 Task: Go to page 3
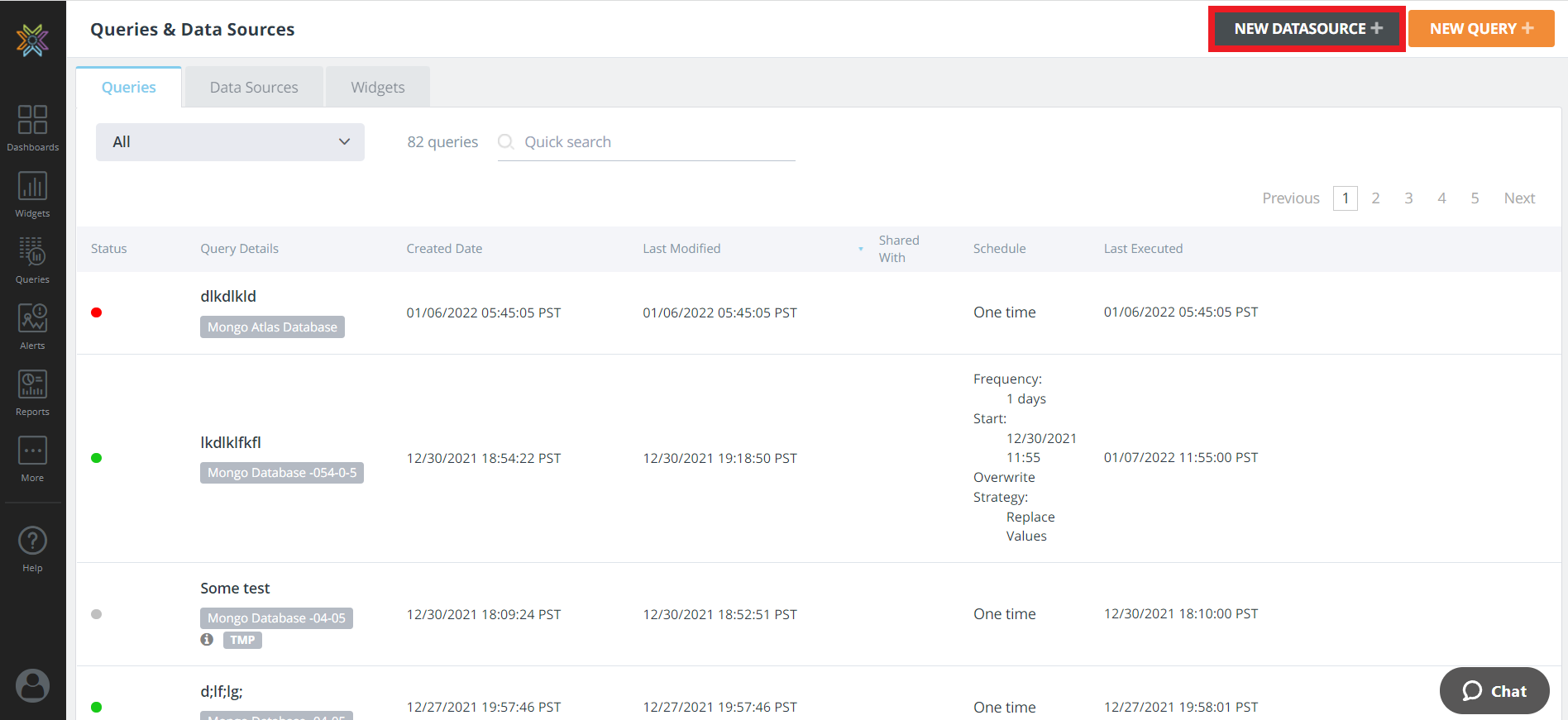click(x=1408, y=198)
